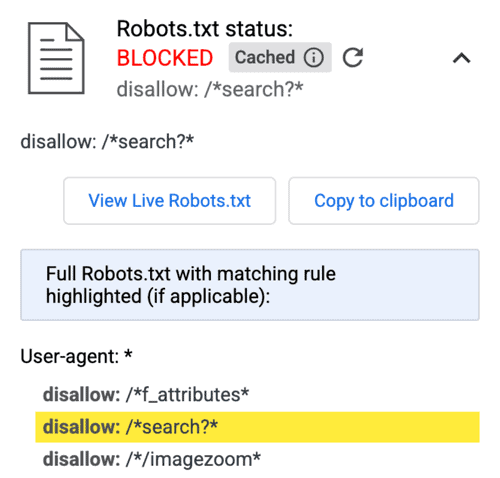Click gray disallow rule under BLOCKED status
Screen dimensions: 500x478
click(x=210, y=89)
